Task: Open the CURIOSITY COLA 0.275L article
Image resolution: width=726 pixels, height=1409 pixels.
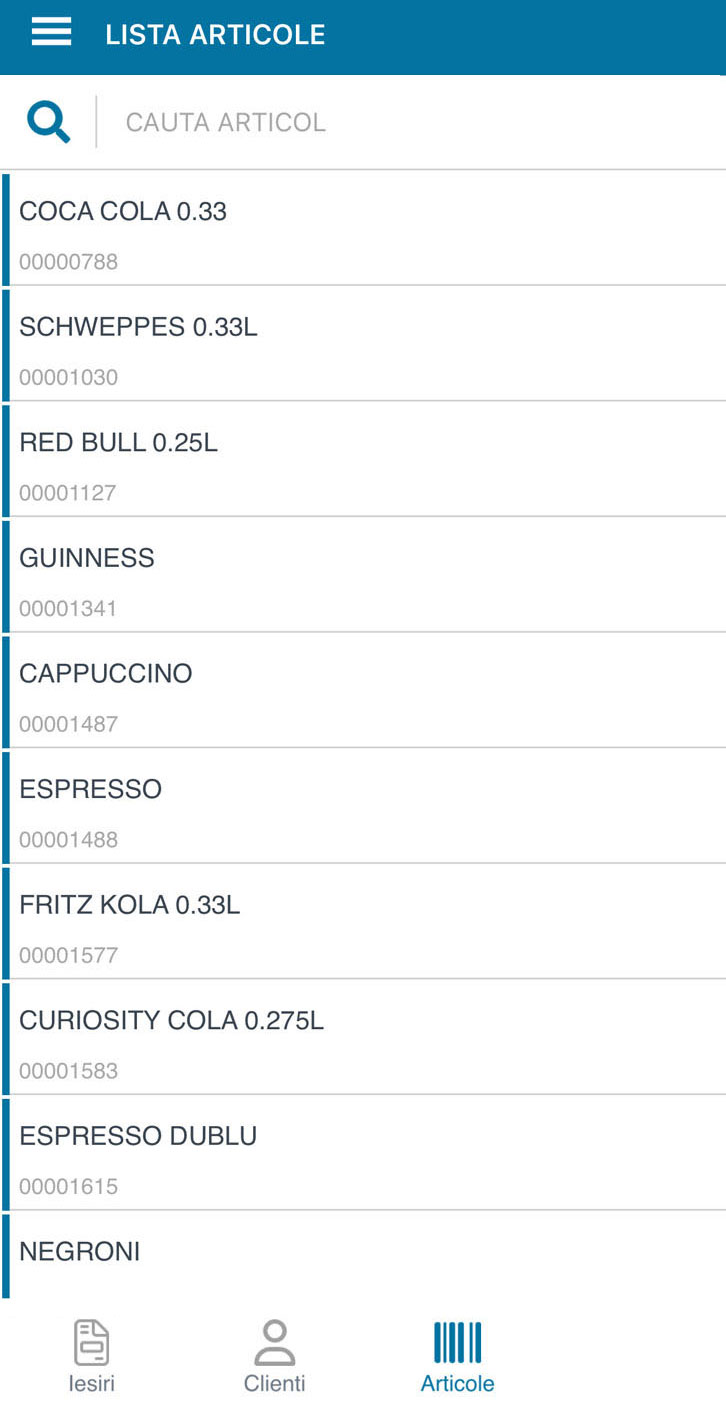Action: click(x=363, y=1036)
